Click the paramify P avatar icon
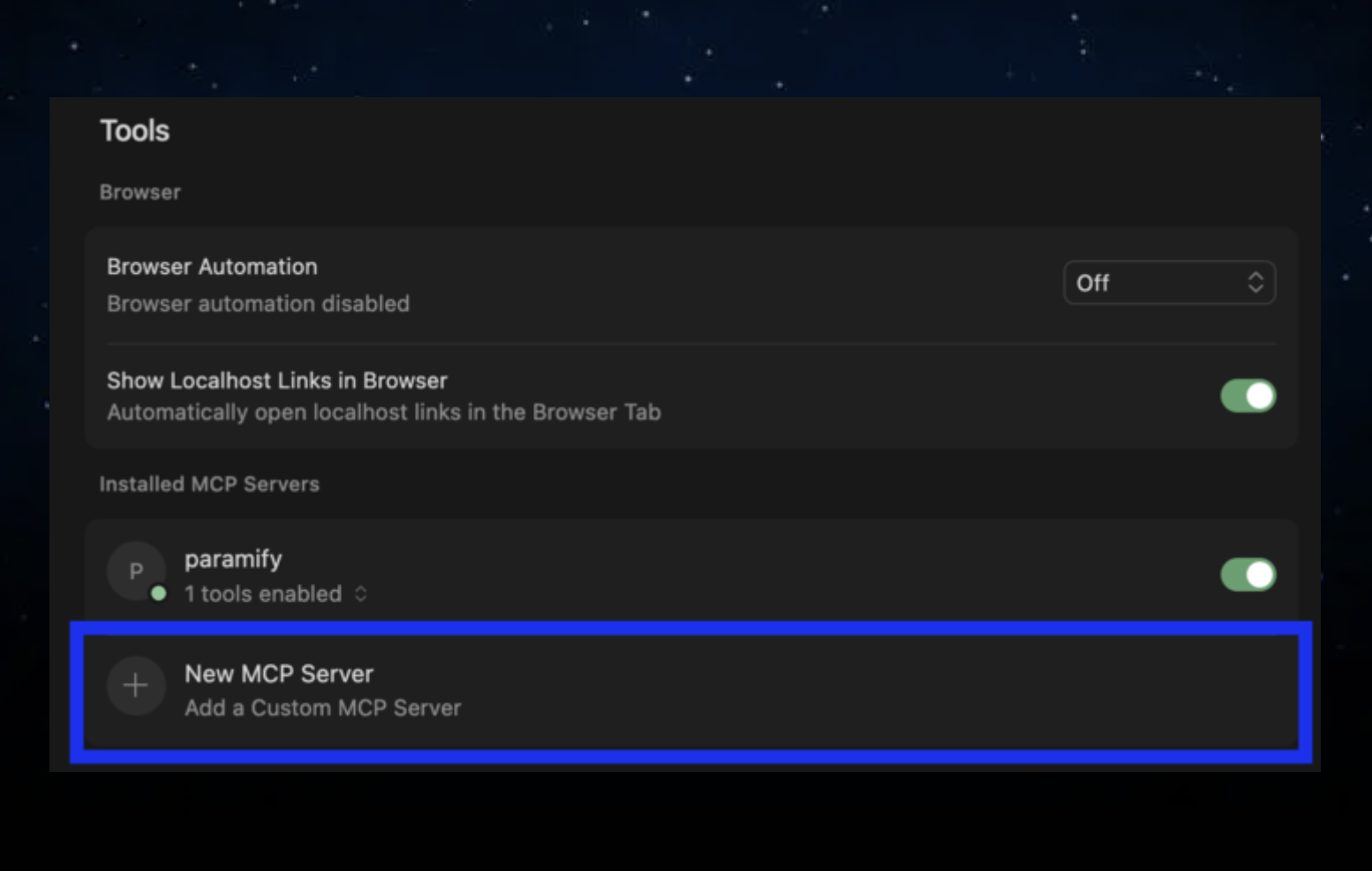Viewport: 1372px width, 871px height. (x=136, y=572)
